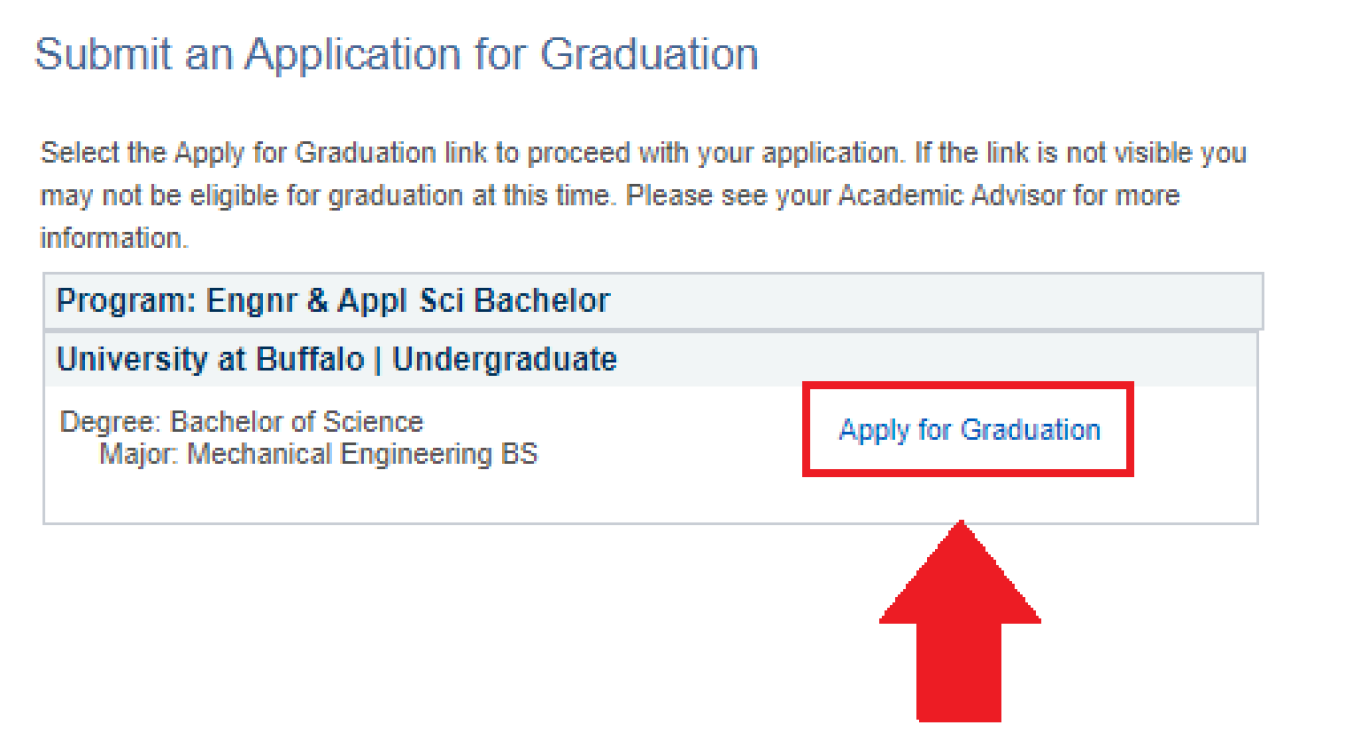
Task: Click the word information. ending the instructions
Action: coord(113,239)
